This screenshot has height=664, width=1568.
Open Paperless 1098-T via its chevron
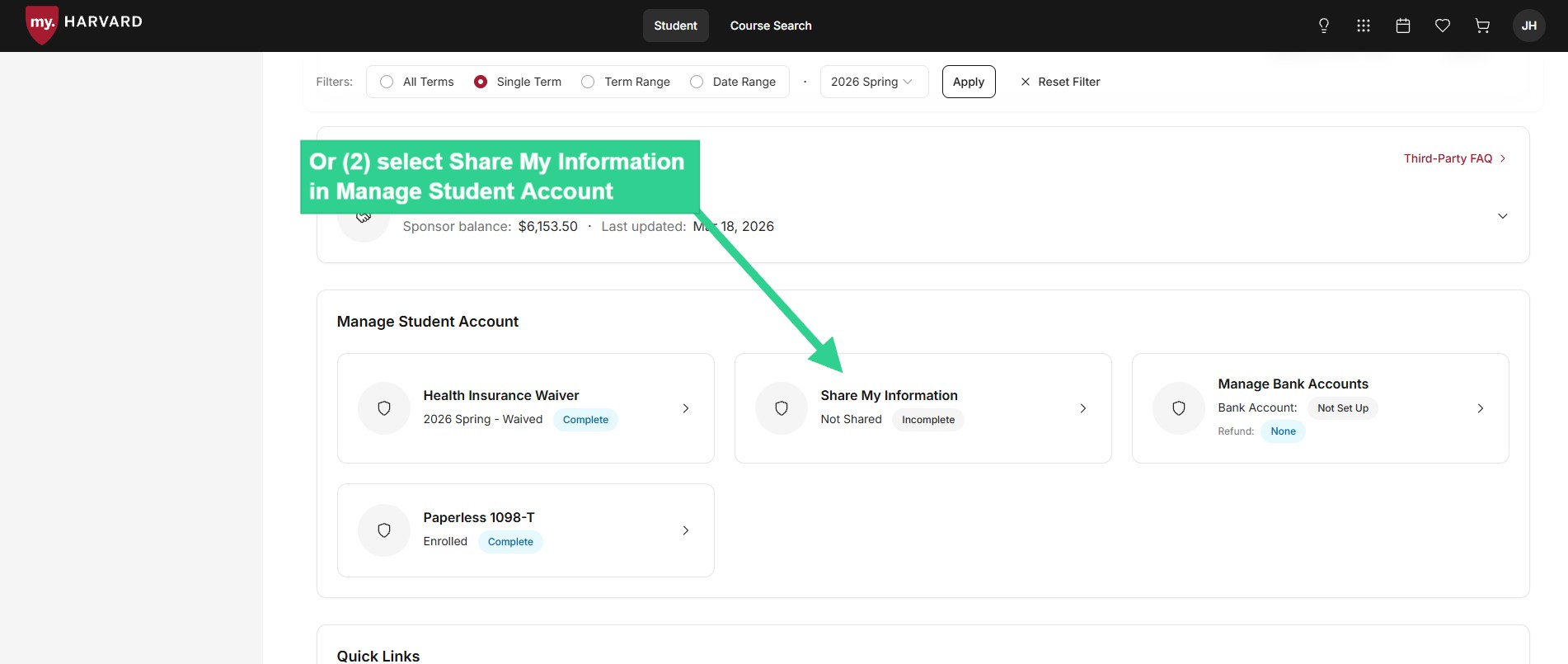(x=686, y=530)
